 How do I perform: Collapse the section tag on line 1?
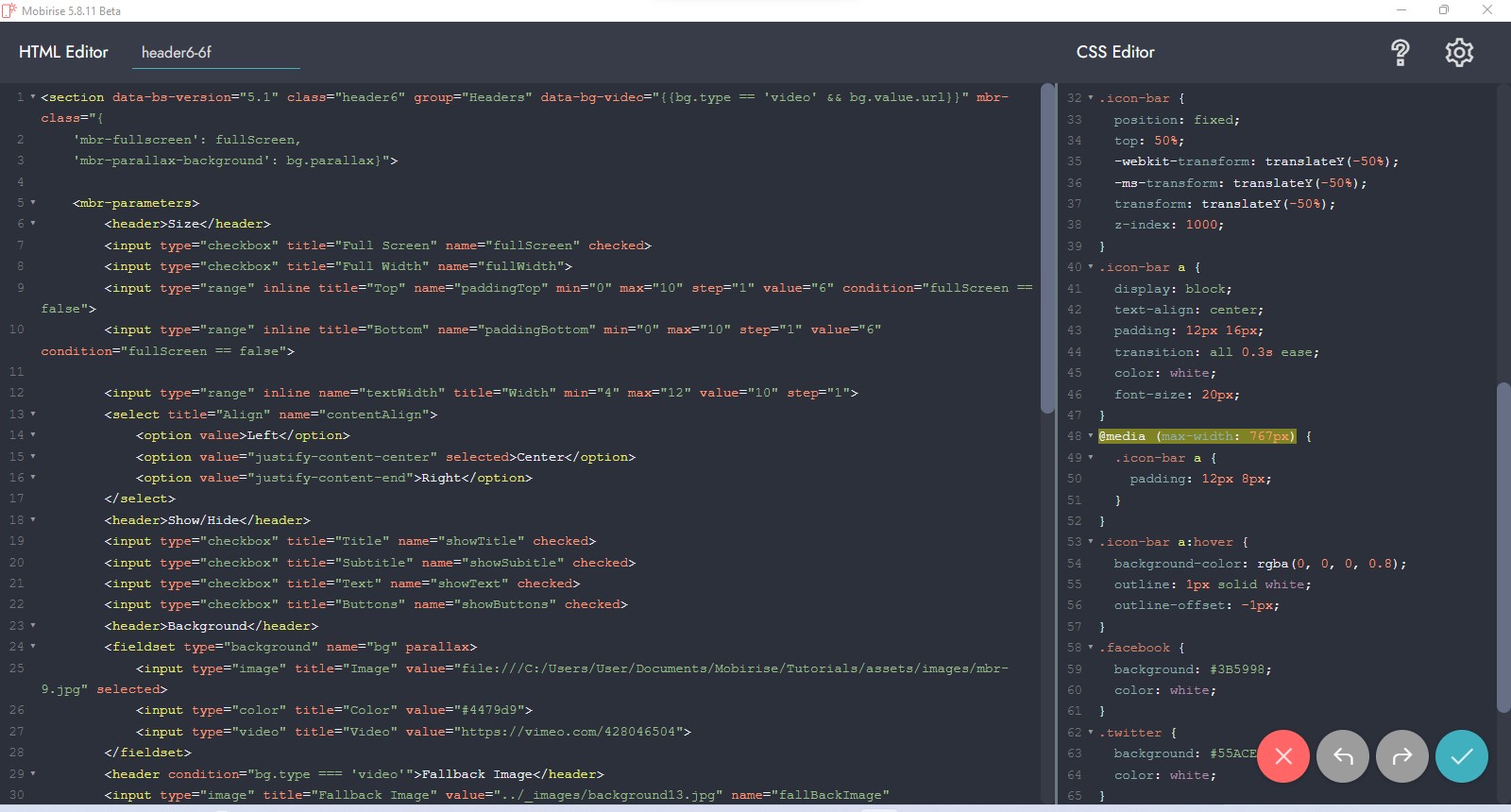pos(33,97)
